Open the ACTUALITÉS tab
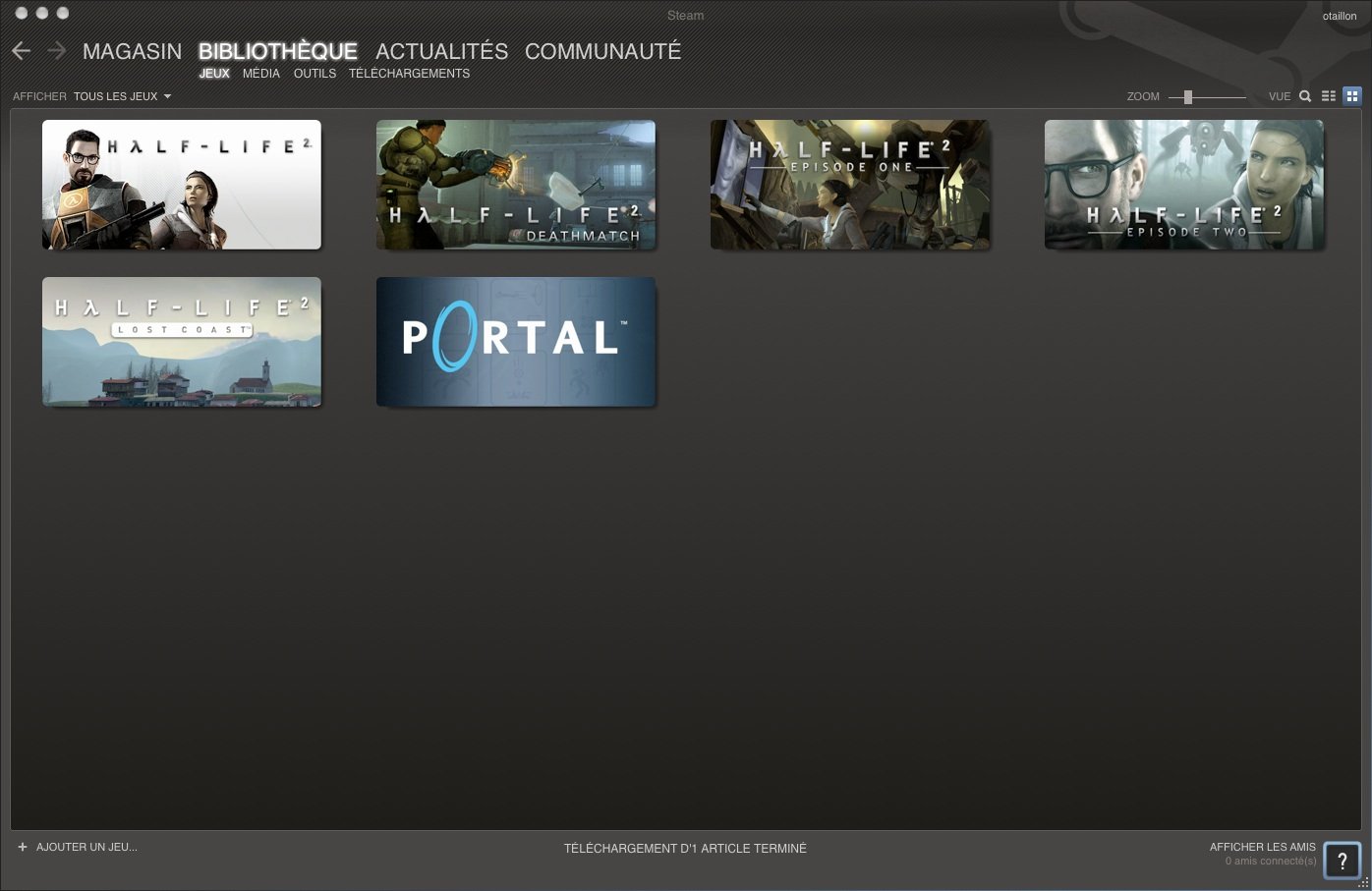 [442, 51]
